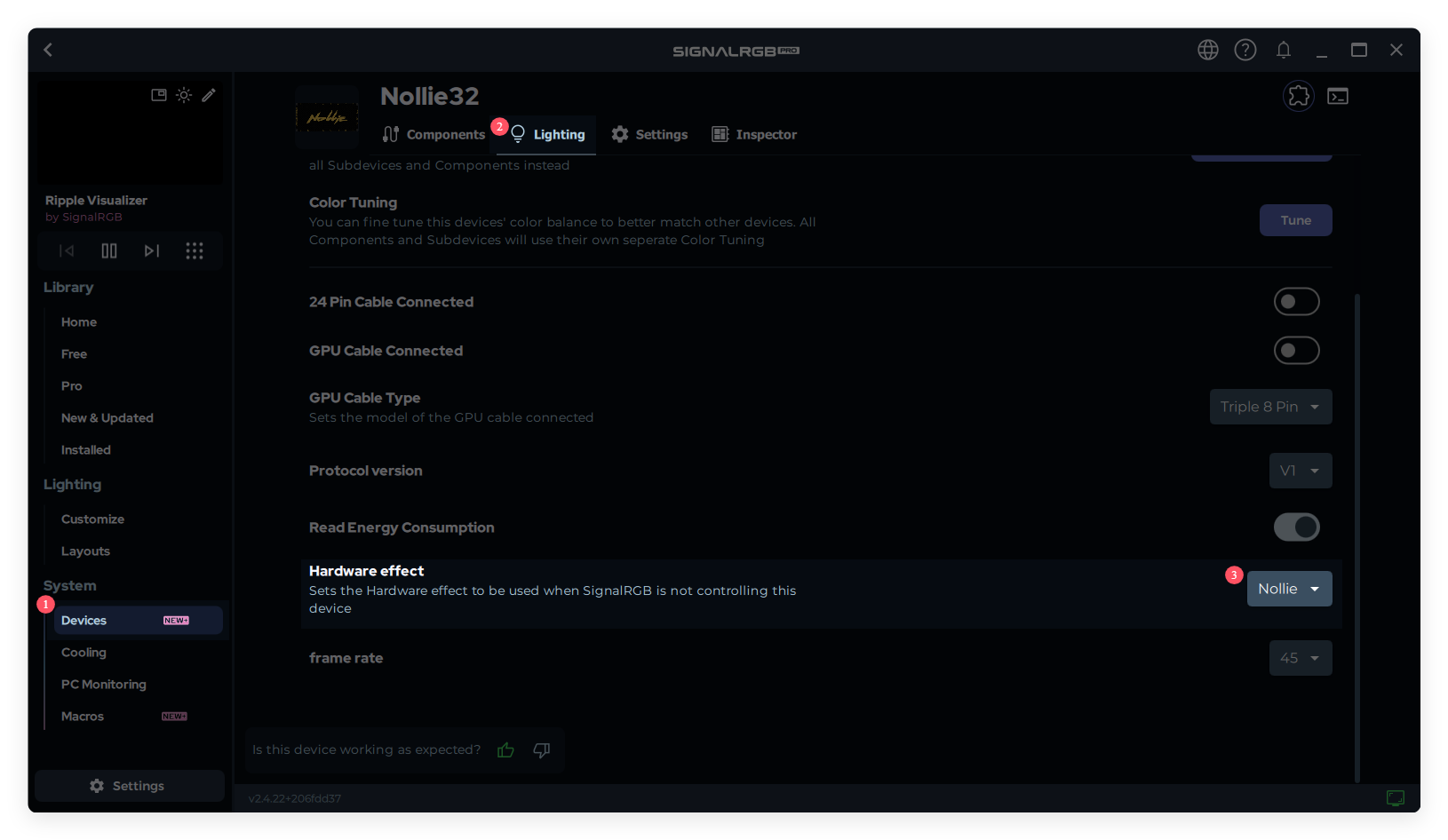Open the notifications bell
Image resolution: width=1448 pixels, height=840 pixels.
[x=1284, y=50]
